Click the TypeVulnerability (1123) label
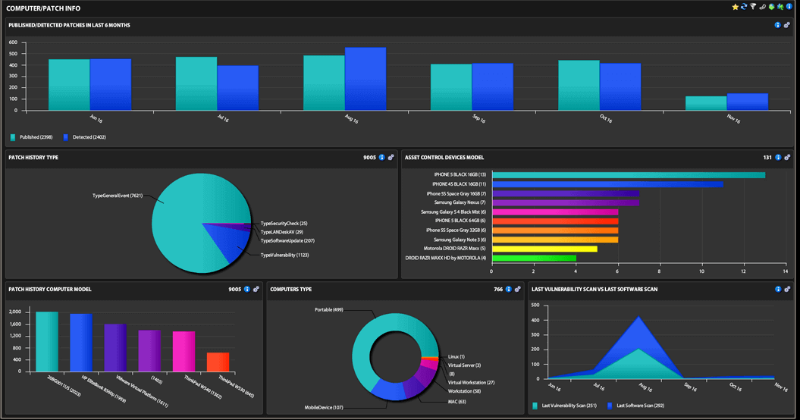This screenshot has height=420, width=800. (x=285, y=255)
